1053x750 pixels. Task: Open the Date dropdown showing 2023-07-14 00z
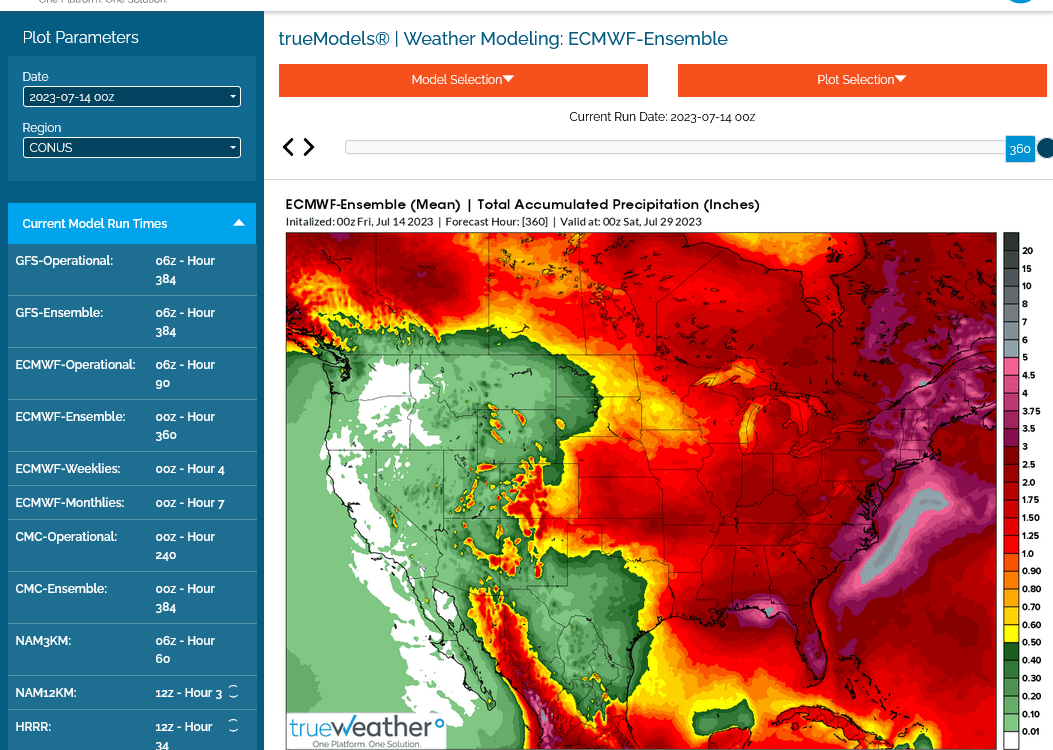132,97
